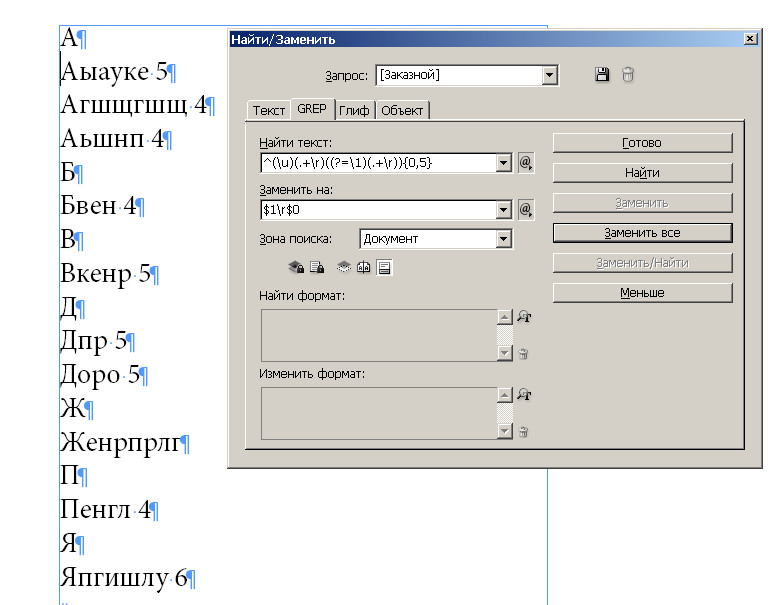Select the GREP tab
This screenshot has width=771, height=605.
click(x=312, y=109)
